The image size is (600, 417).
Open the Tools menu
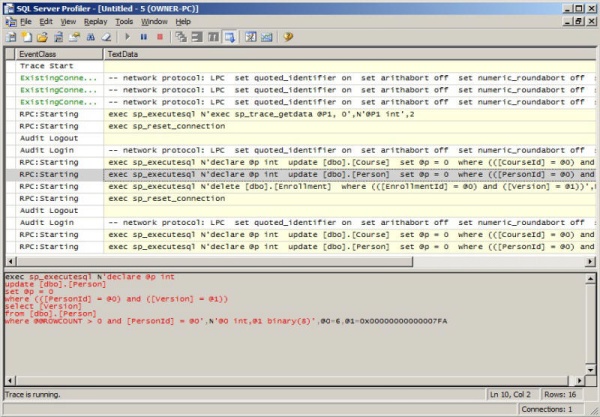(124, 22)
